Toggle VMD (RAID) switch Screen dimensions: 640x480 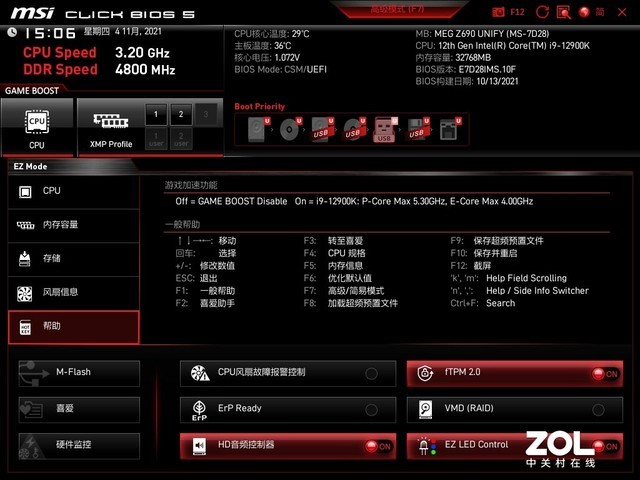[598, 410]
